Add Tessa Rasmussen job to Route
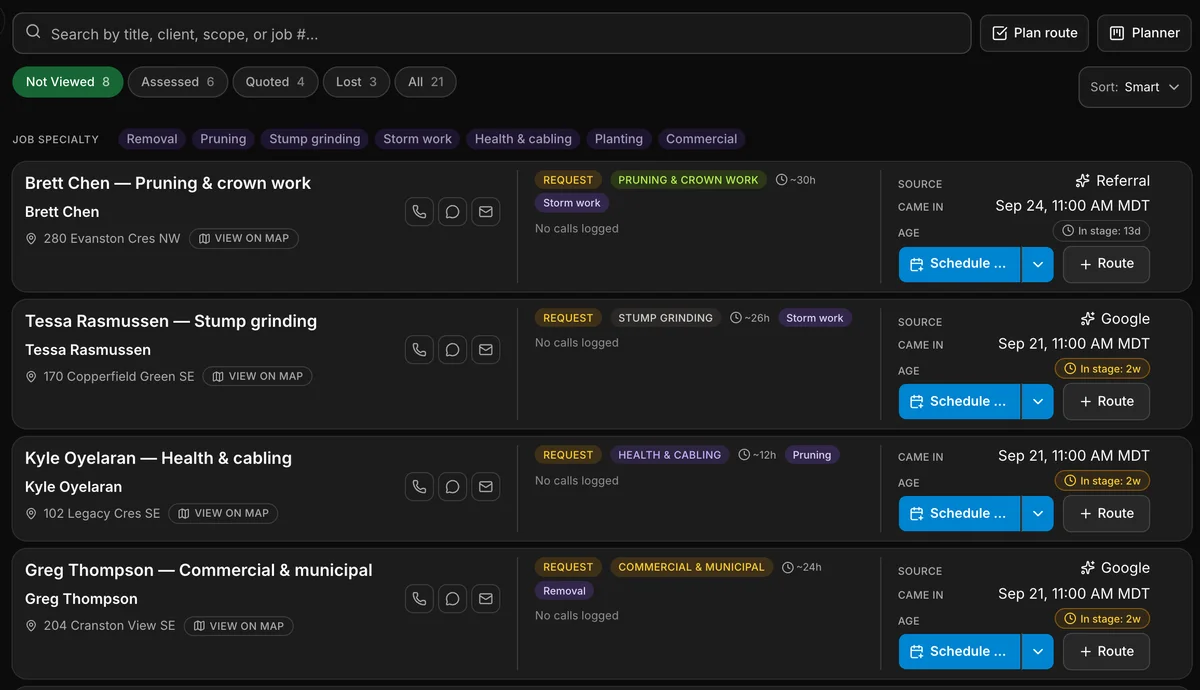Image resolution: width=1200 pixels, height=690 pixels. (x=1106, y=402)
